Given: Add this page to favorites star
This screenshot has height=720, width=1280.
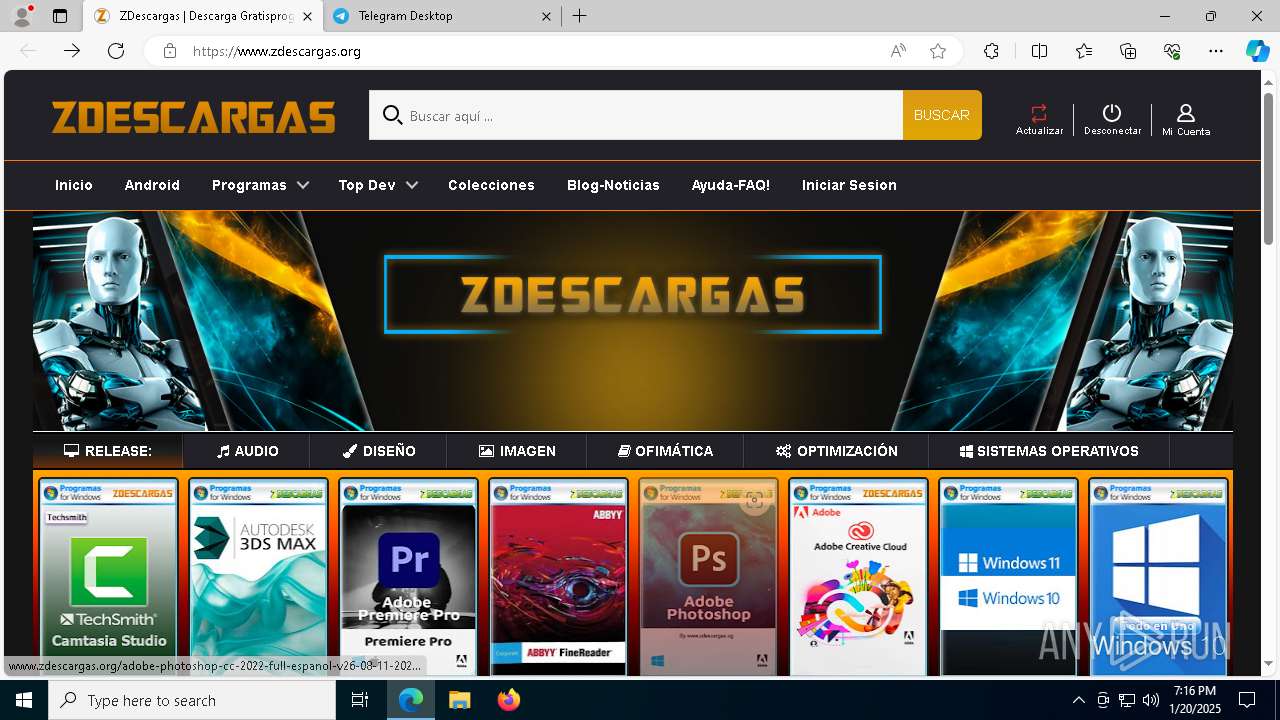Looking at the screenshot, I should point(938,51).
